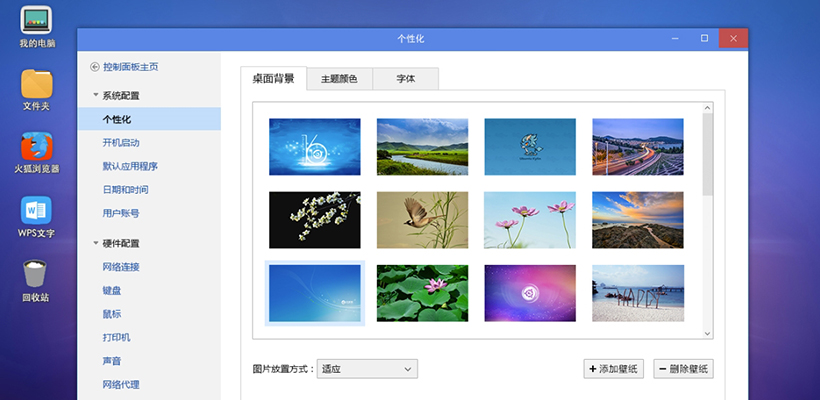Open 鼠标 settings
The height and width of the screenshot is (400, 820).
tap(112, 314)
